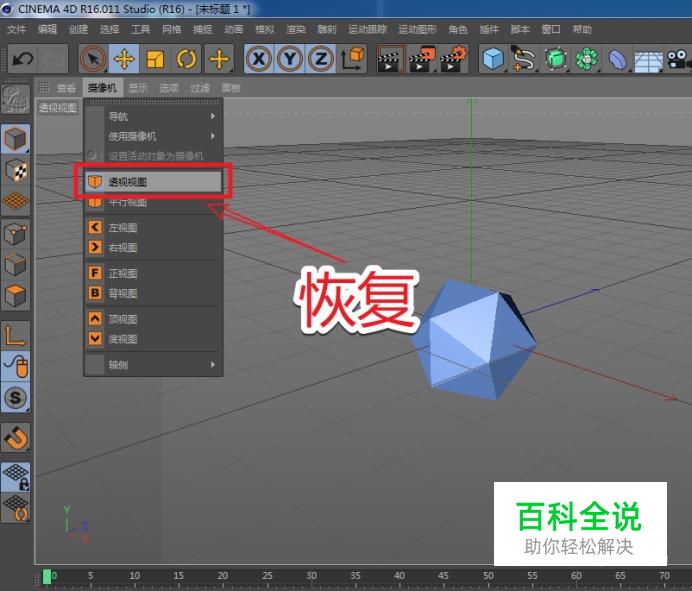
Task: Choose 透视视图 from camera menu
Action: click(153, 182)
